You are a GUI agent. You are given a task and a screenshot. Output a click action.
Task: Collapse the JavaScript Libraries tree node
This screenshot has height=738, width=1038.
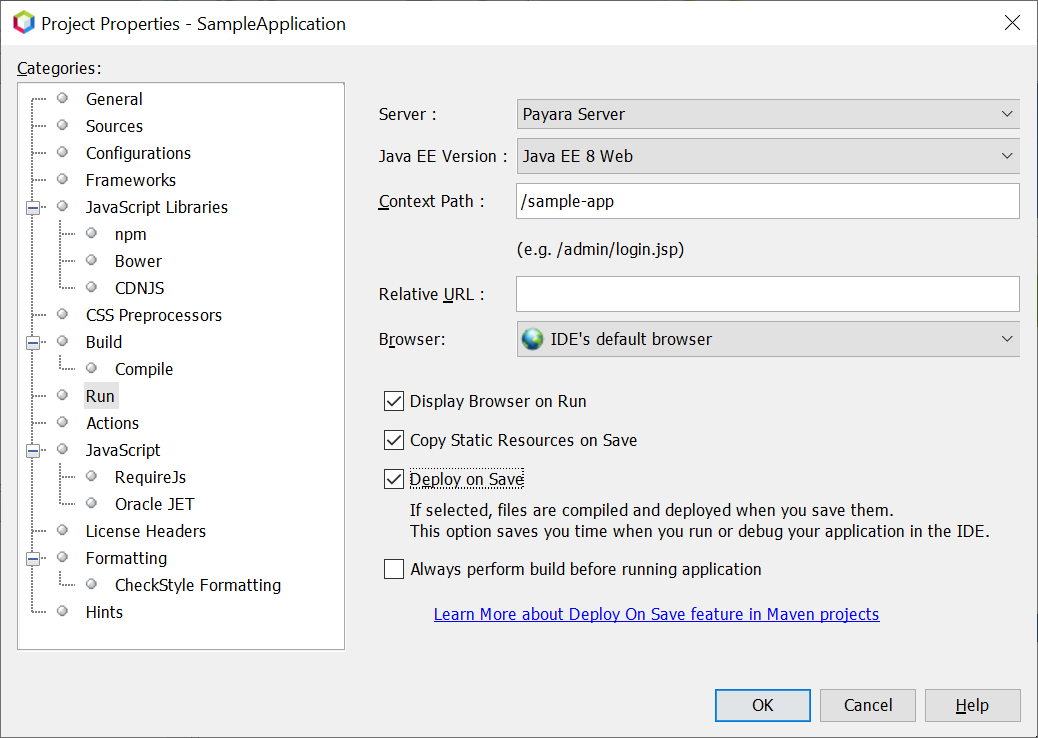point(33,207)
